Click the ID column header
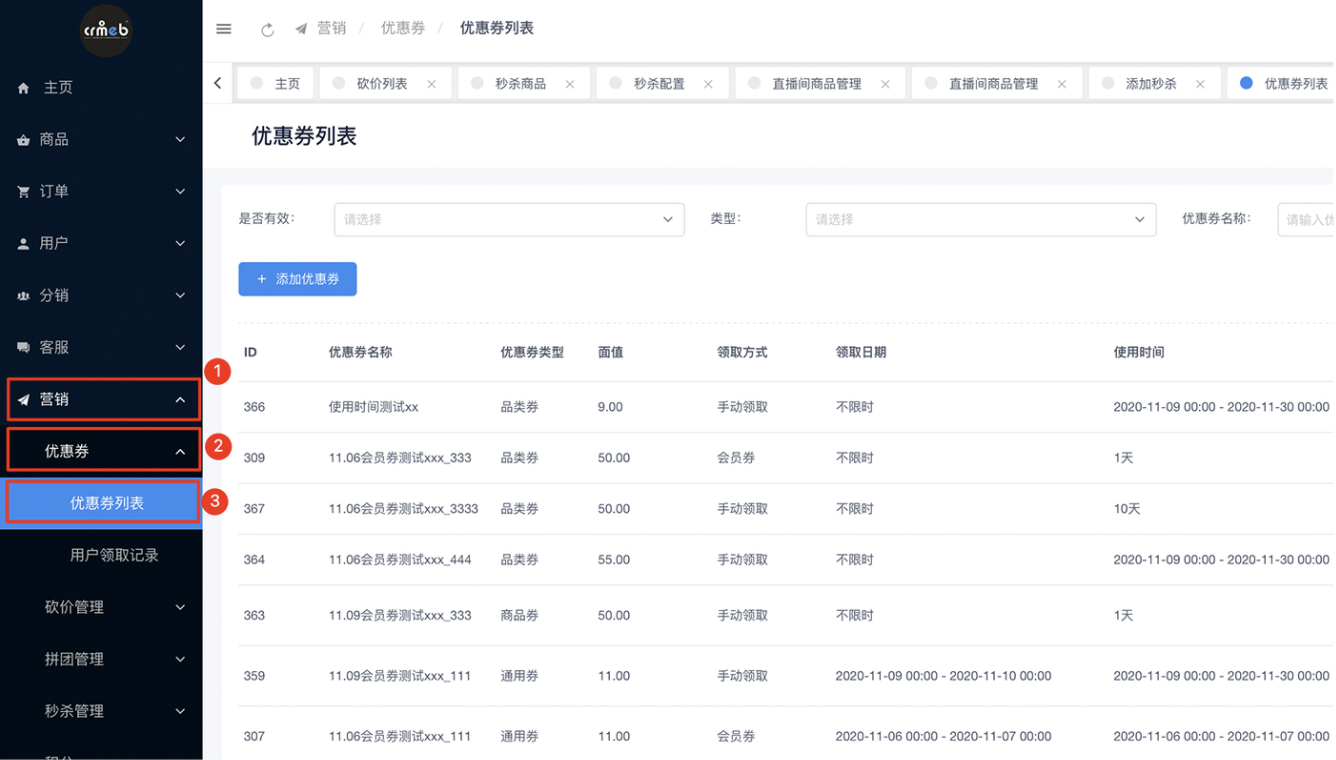The image size is (1336, 760). (251, 352)
